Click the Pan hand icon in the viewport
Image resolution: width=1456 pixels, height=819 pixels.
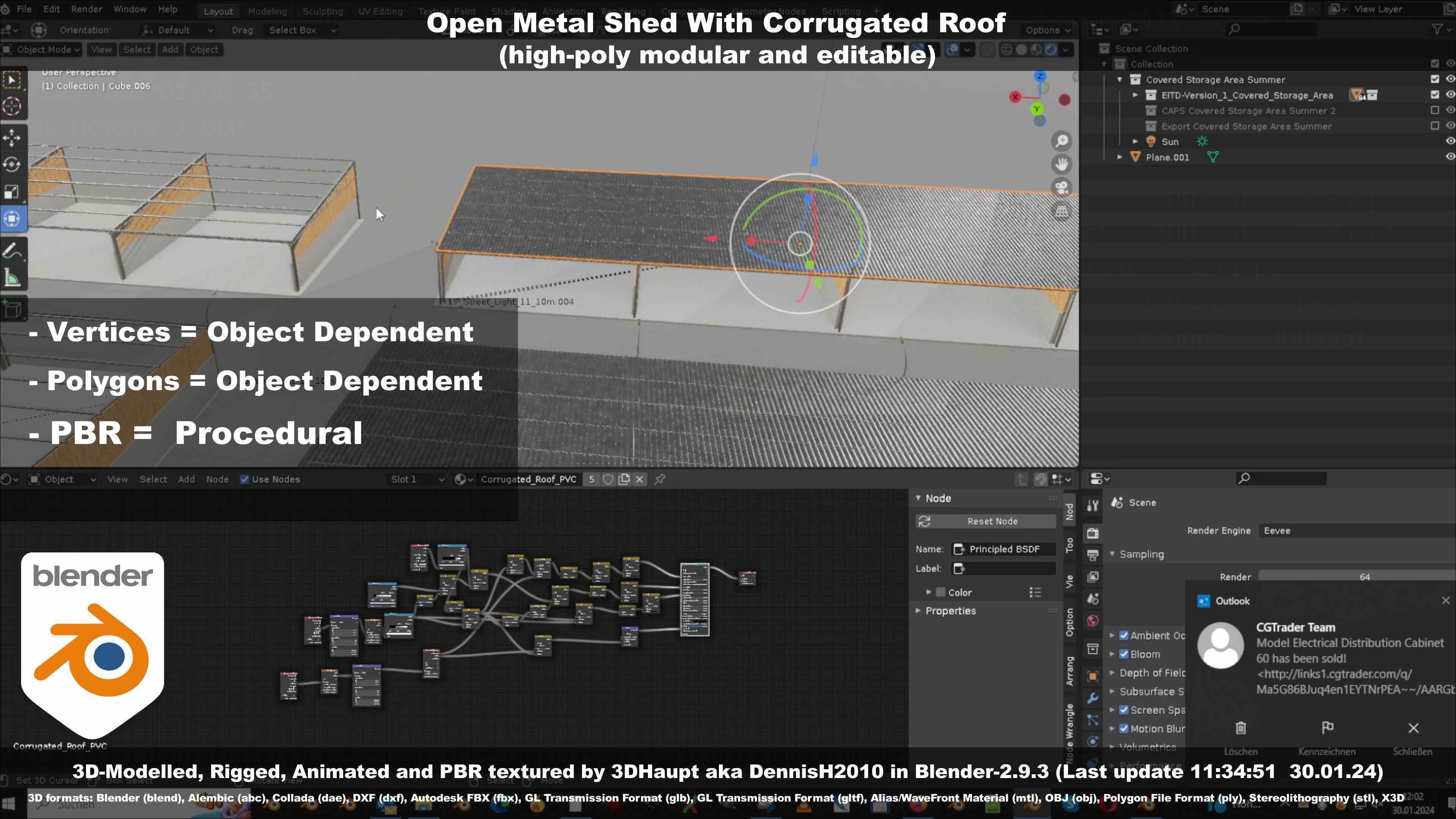tap(1062, 165)
